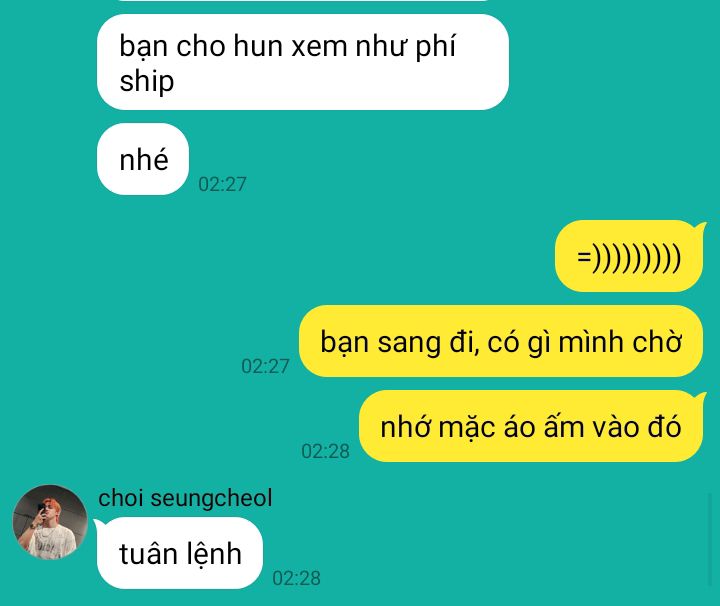Click the 02:28 timestamp beside 'tuân lệnh'
720x606 pixels.
[296, 578]
